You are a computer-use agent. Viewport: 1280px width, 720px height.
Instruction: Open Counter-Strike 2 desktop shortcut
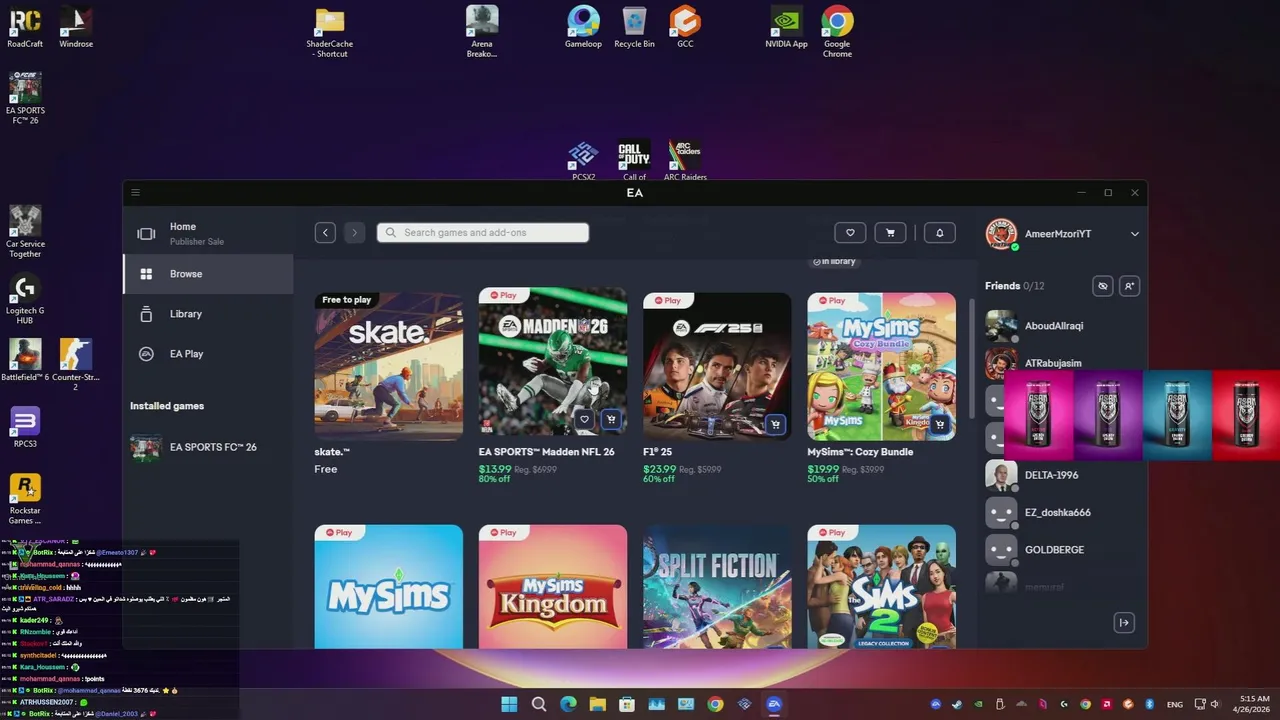point(76,365)
